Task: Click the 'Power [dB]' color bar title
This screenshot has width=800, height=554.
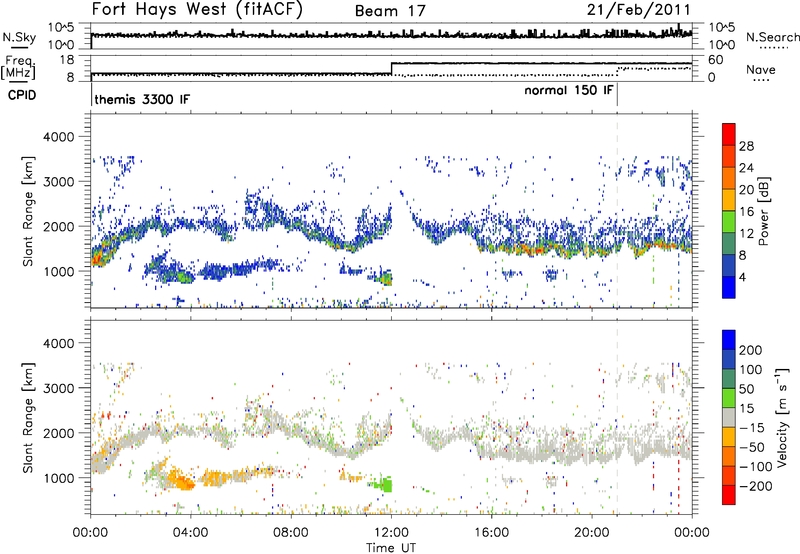Action: tap(763, 211)
